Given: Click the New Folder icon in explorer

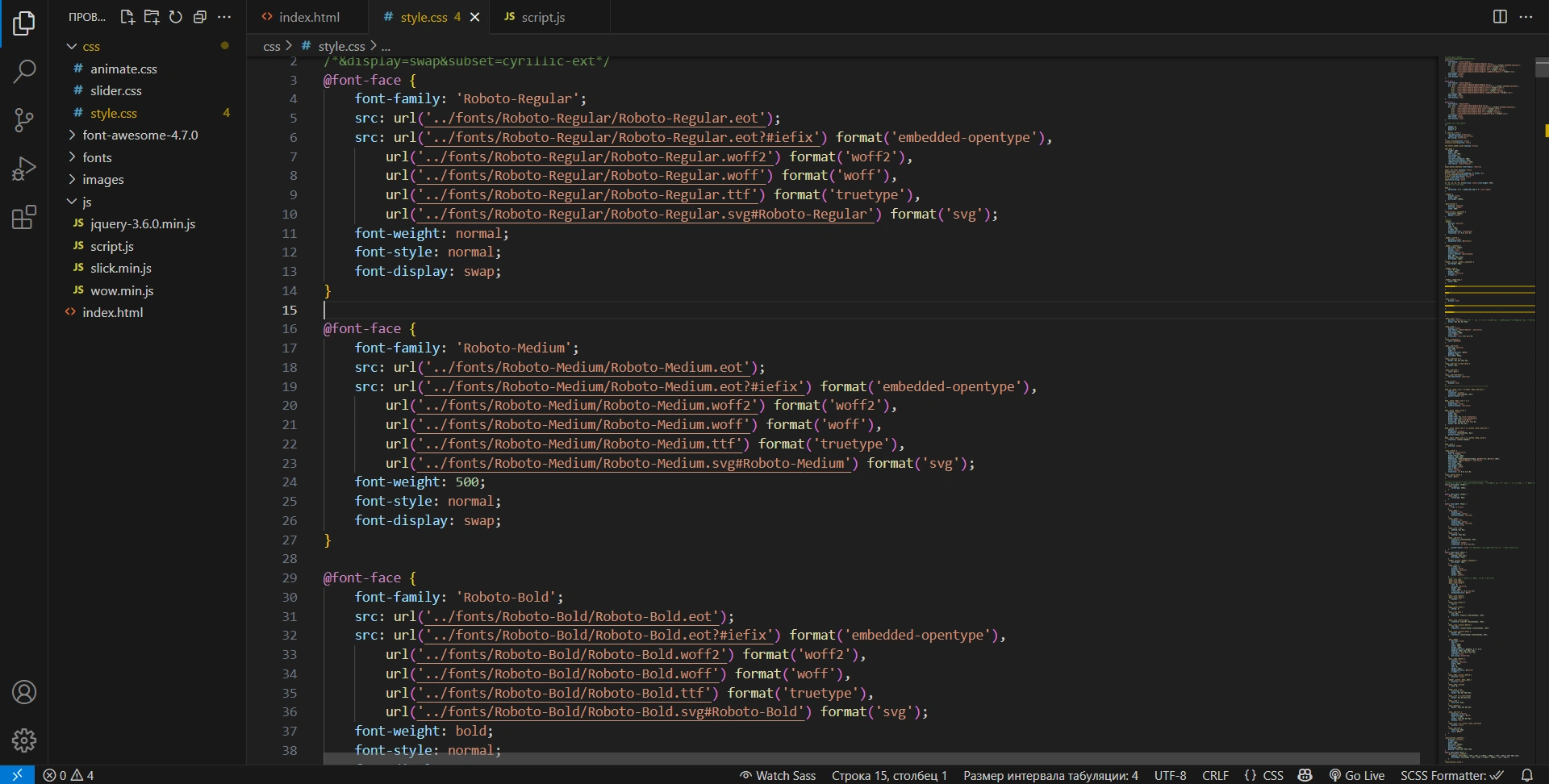Looking at the screenshot, I should [151, 17].
